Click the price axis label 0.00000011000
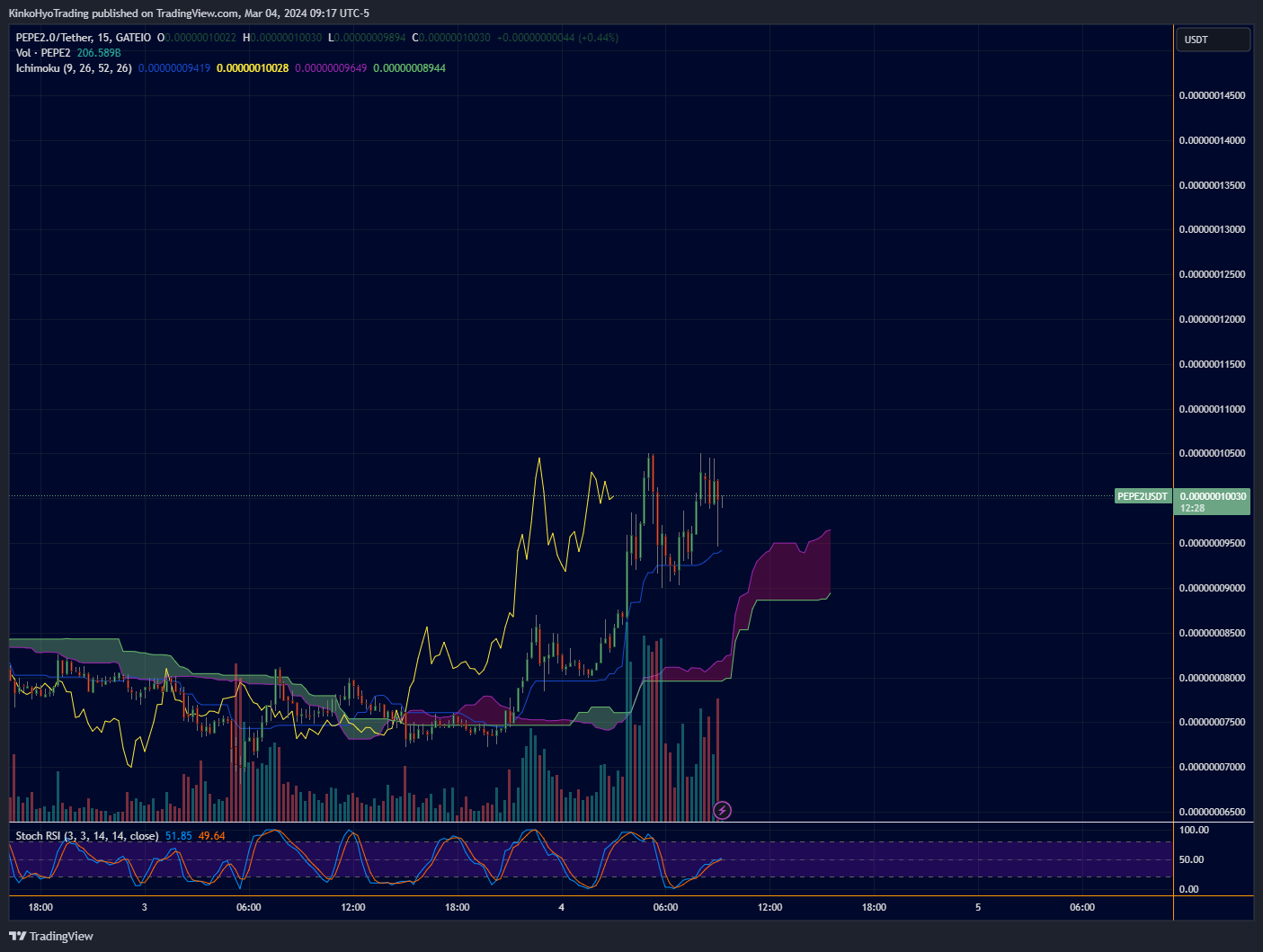This screenshot has height=952, width=1263. coord(1213,409)
